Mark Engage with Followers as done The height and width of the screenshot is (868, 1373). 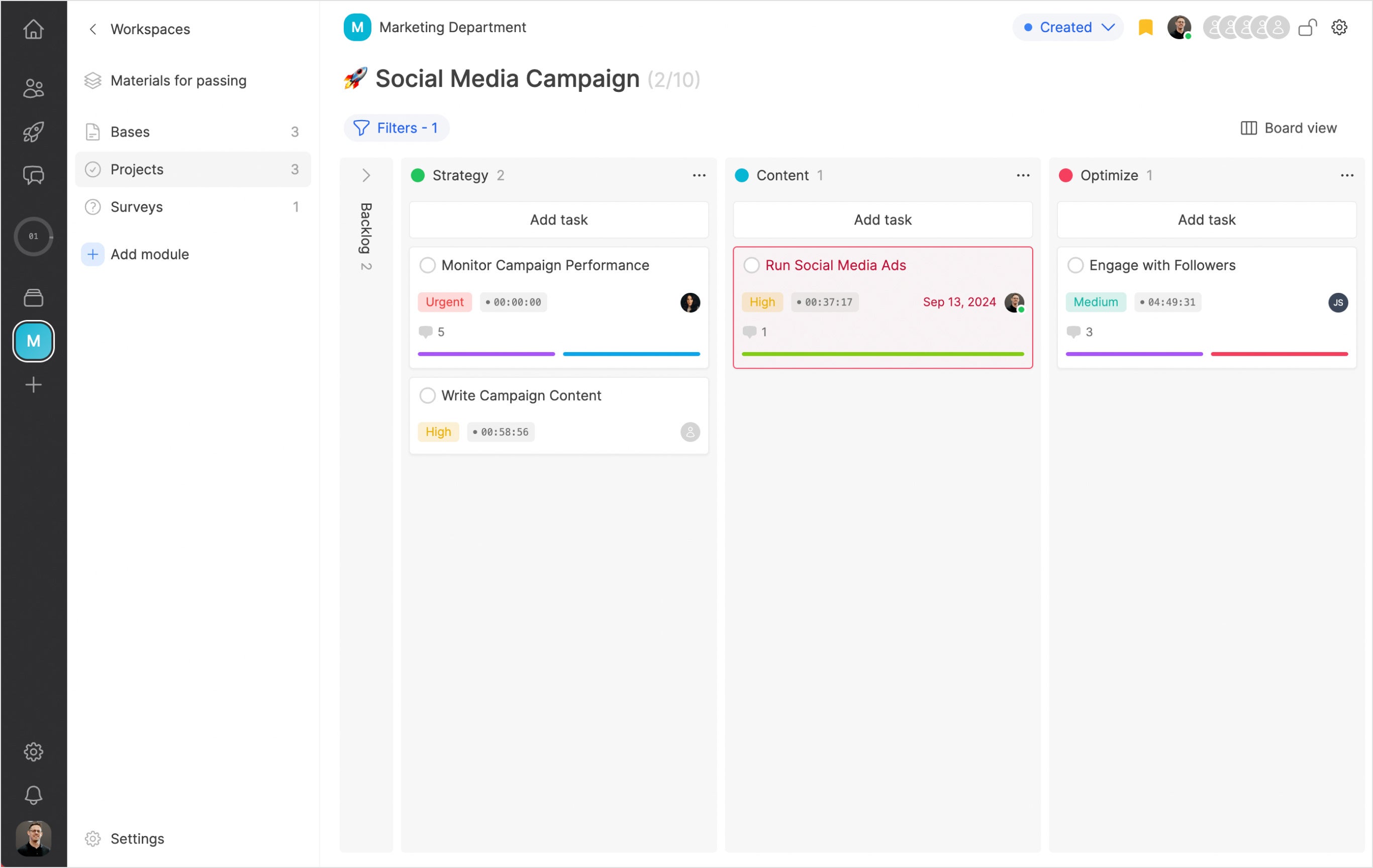point(1075,265)
